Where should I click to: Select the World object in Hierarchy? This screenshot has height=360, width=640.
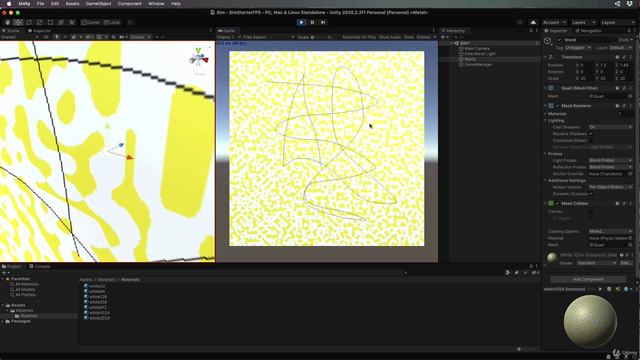click(470, 59)
